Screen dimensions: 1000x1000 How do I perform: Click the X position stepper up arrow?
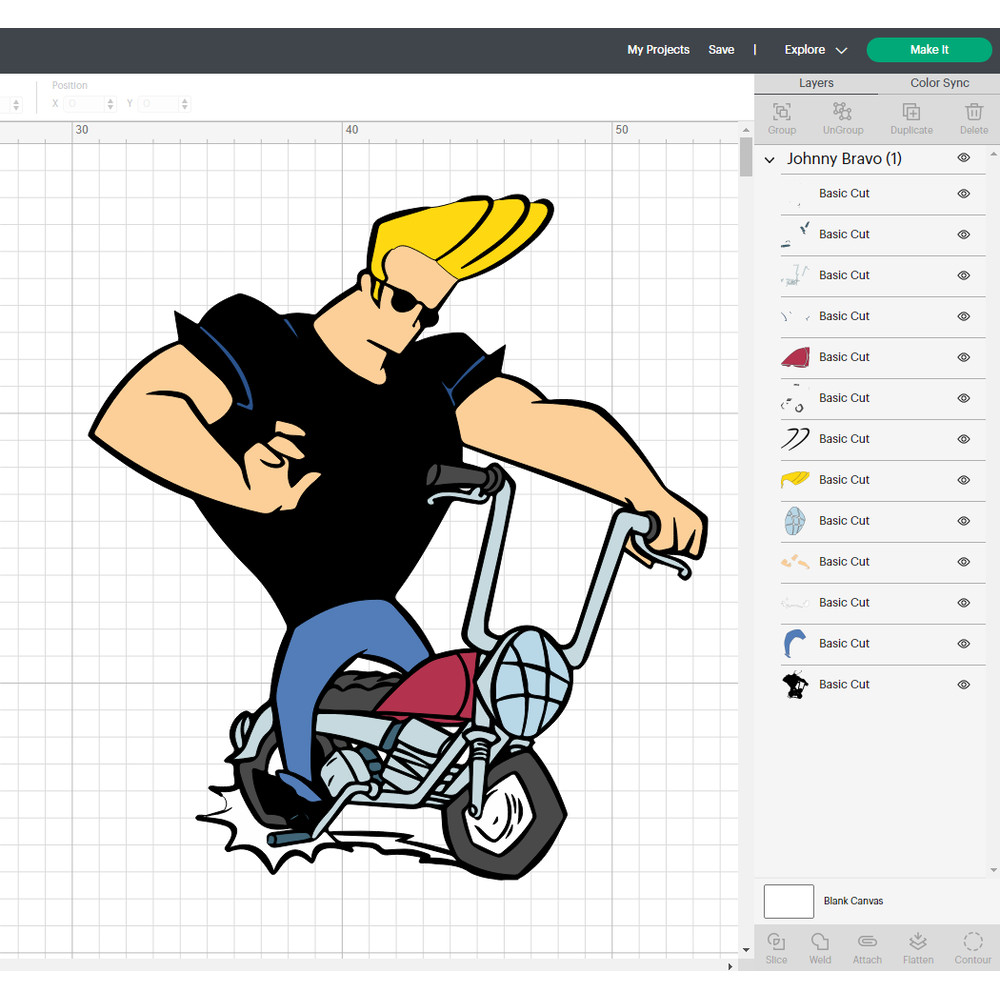pos(110,99)
